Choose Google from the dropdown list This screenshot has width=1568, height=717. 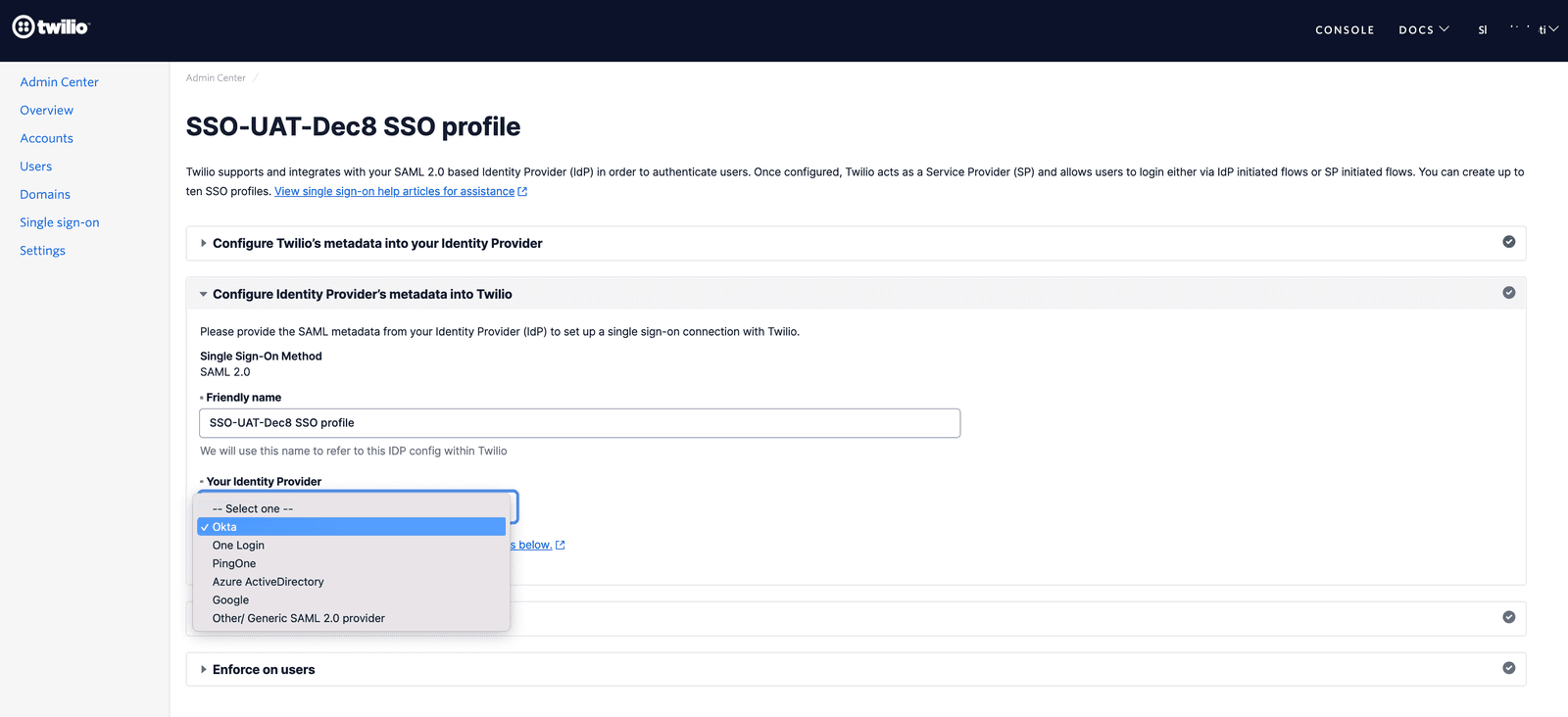[230, 600]
